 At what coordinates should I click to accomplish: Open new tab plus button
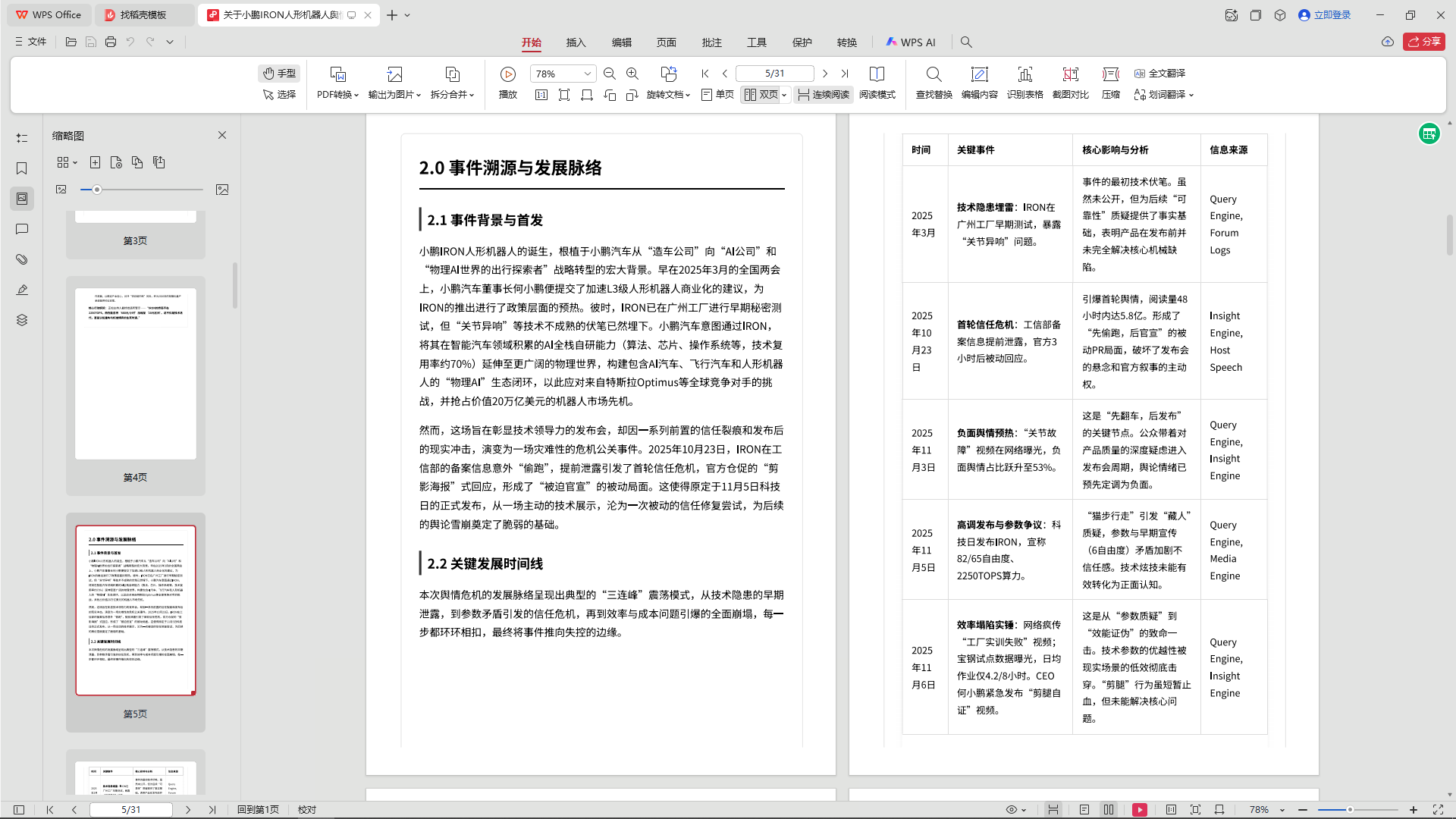click(x=392, y=15)
